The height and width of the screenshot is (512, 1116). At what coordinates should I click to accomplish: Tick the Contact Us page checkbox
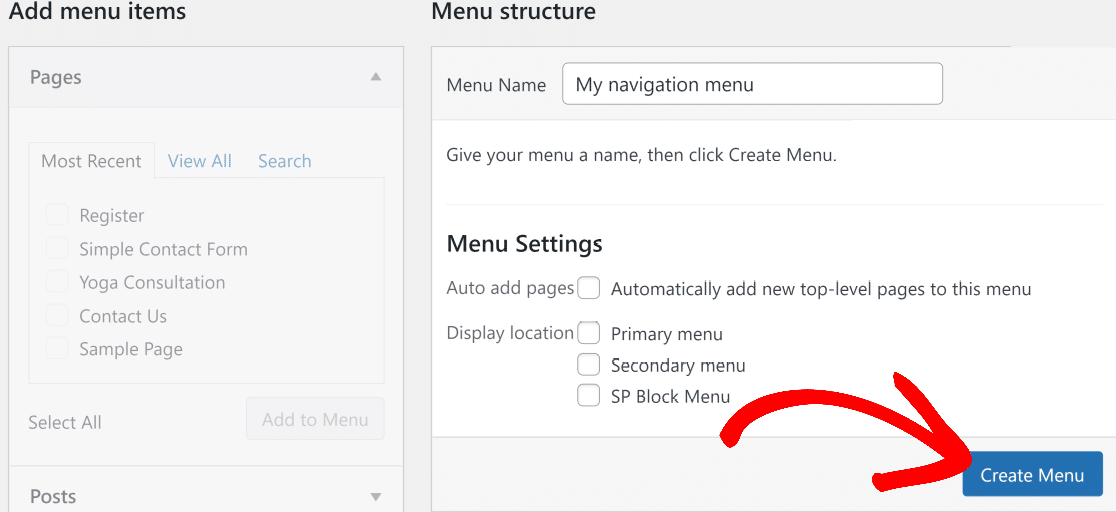coord(57,315)
